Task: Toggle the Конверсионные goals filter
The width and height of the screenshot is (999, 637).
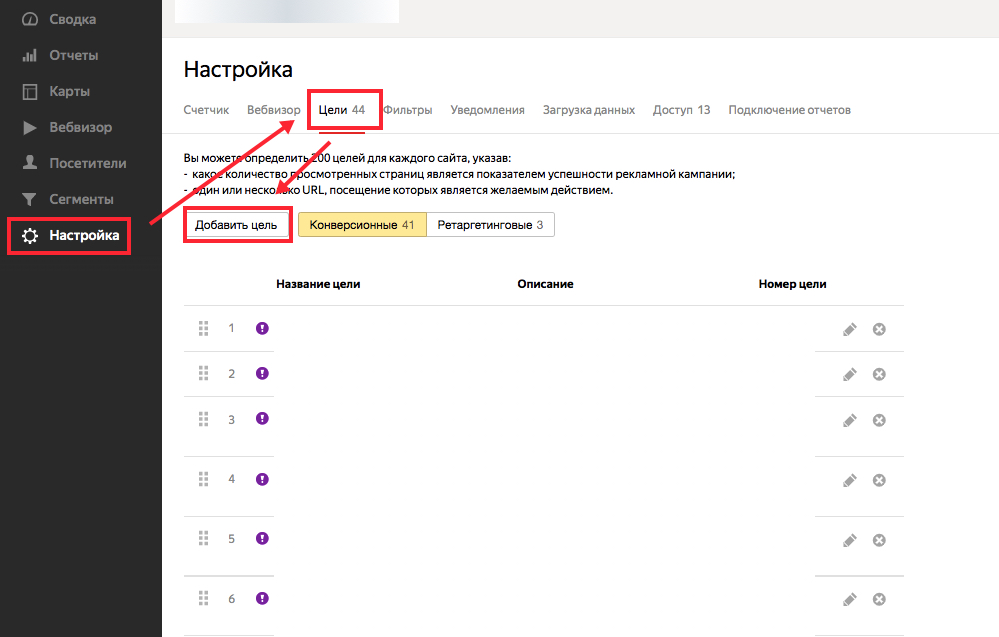Action: point(361,224)
